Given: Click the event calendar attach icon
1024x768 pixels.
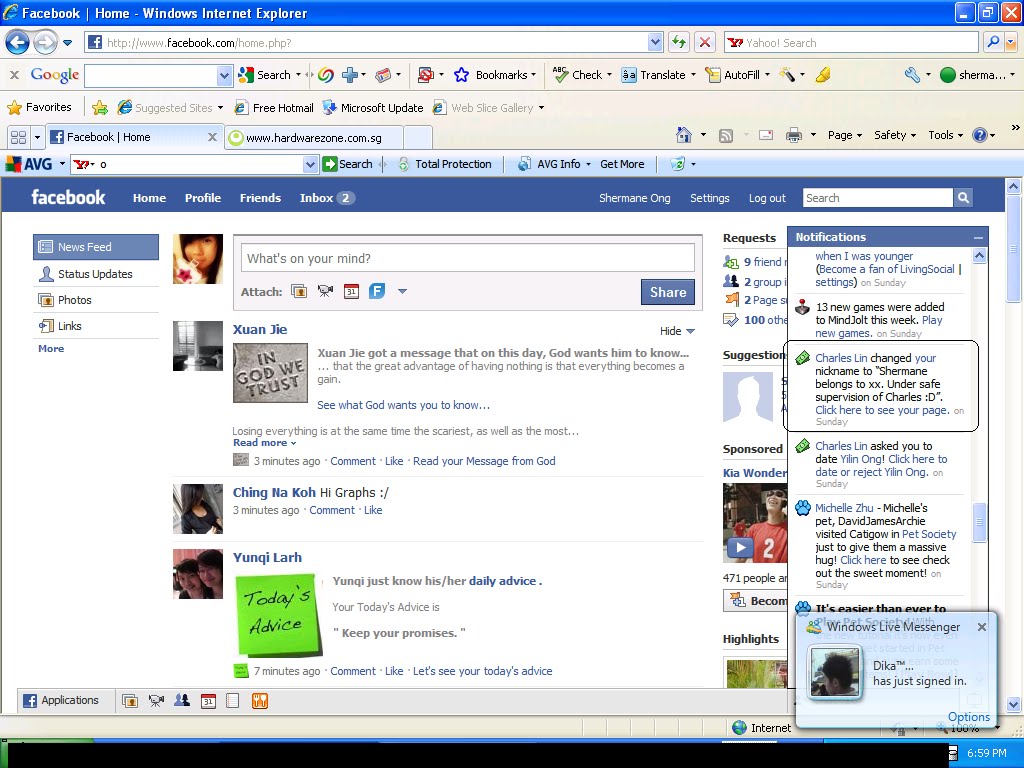Looking at the screenshot, I should point(351,291).
